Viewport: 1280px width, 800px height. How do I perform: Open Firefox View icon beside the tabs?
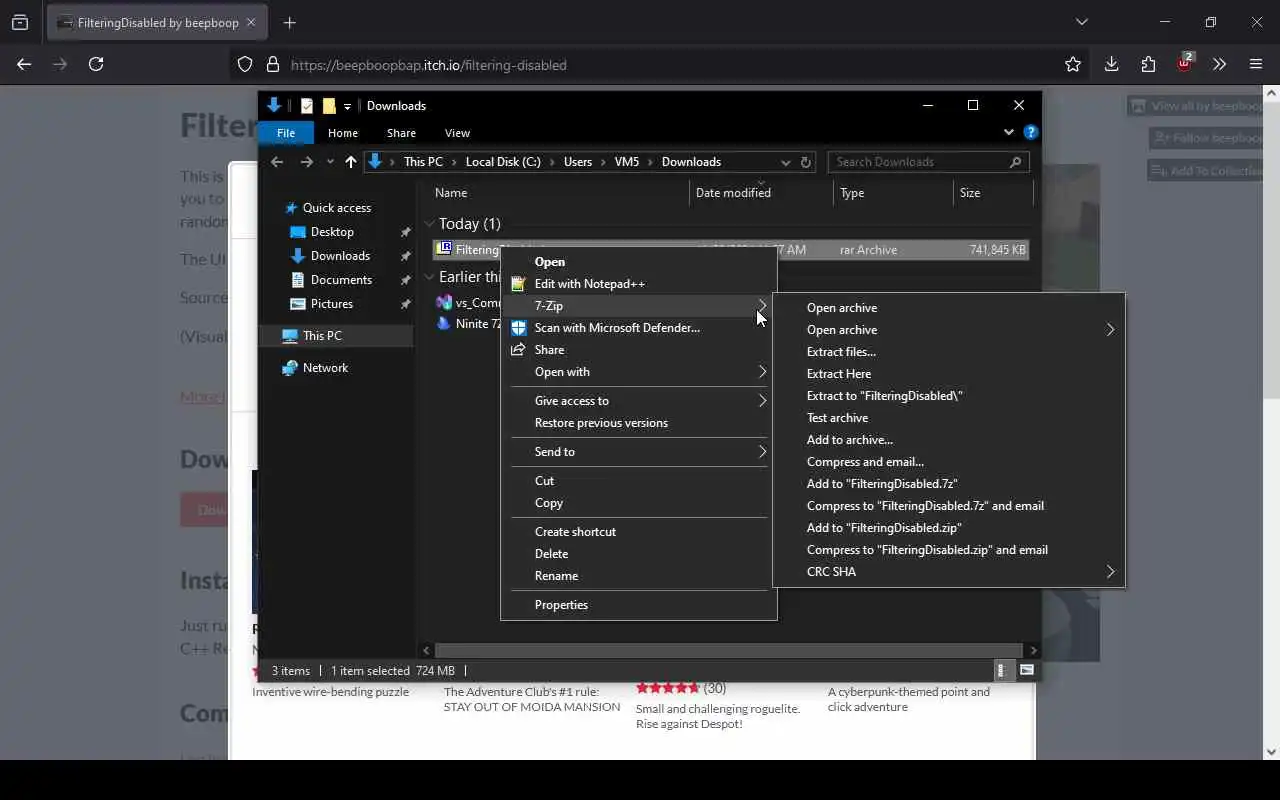[20, 22]
